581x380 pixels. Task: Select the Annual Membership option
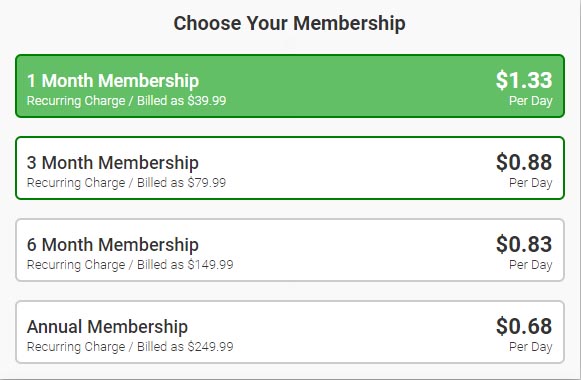point(290,332)
